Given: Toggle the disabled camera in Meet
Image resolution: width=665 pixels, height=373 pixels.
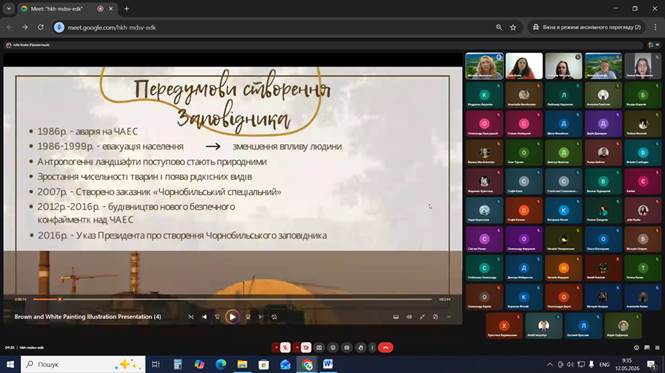Looking at the screenshot, I should (x=306, y=348).
